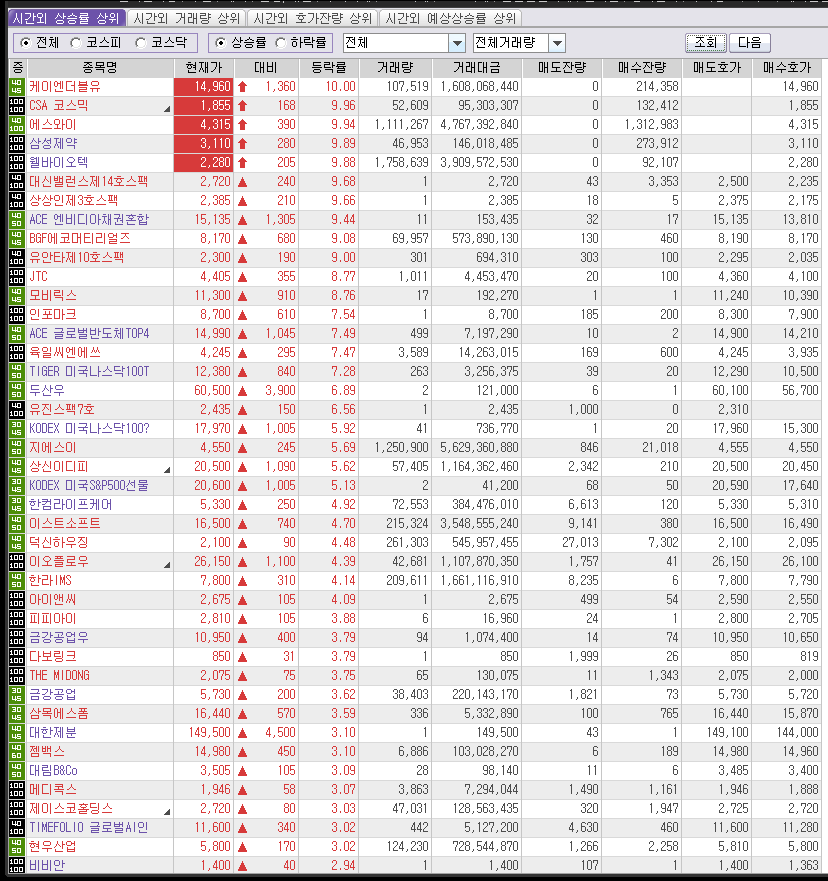Click the 현재가 column header
828x881 pixels.
(x=204, y=68)
